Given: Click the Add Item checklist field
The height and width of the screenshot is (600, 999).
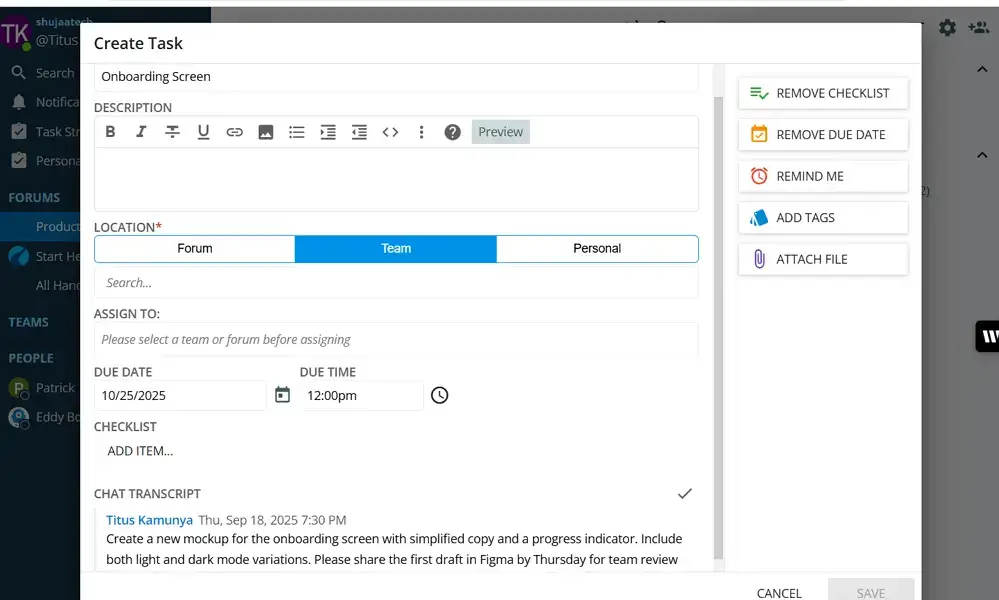Looking at the screenshot, I should [141, 451].
